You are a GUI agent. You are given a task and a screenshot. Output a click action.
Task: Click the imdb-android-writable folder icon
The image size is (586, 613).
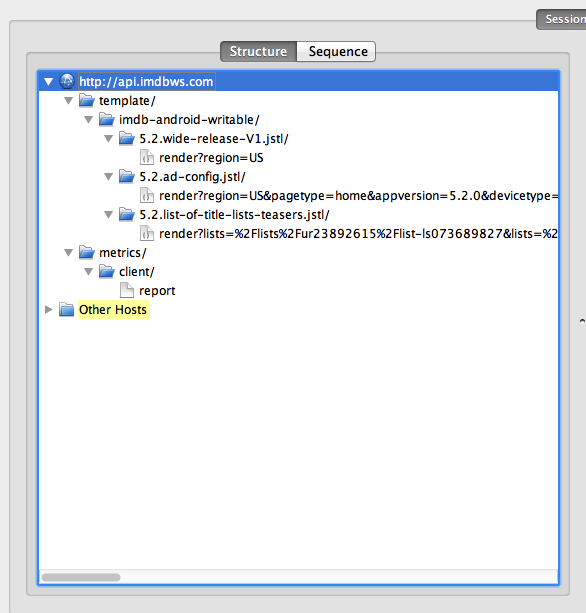[107, 119]
